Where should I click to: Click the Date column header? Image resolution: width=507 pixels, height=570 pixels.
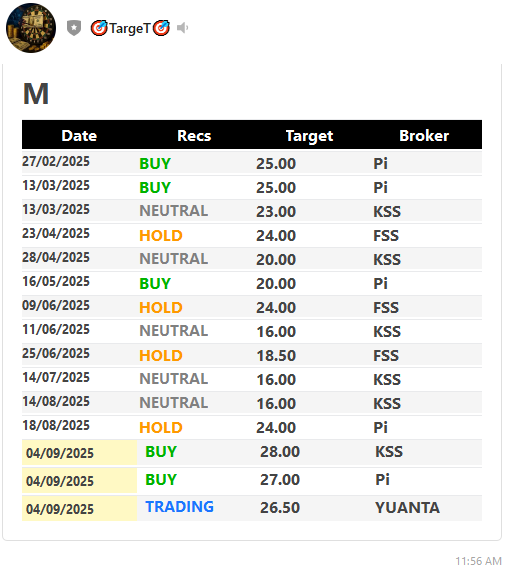coord(79,136)
